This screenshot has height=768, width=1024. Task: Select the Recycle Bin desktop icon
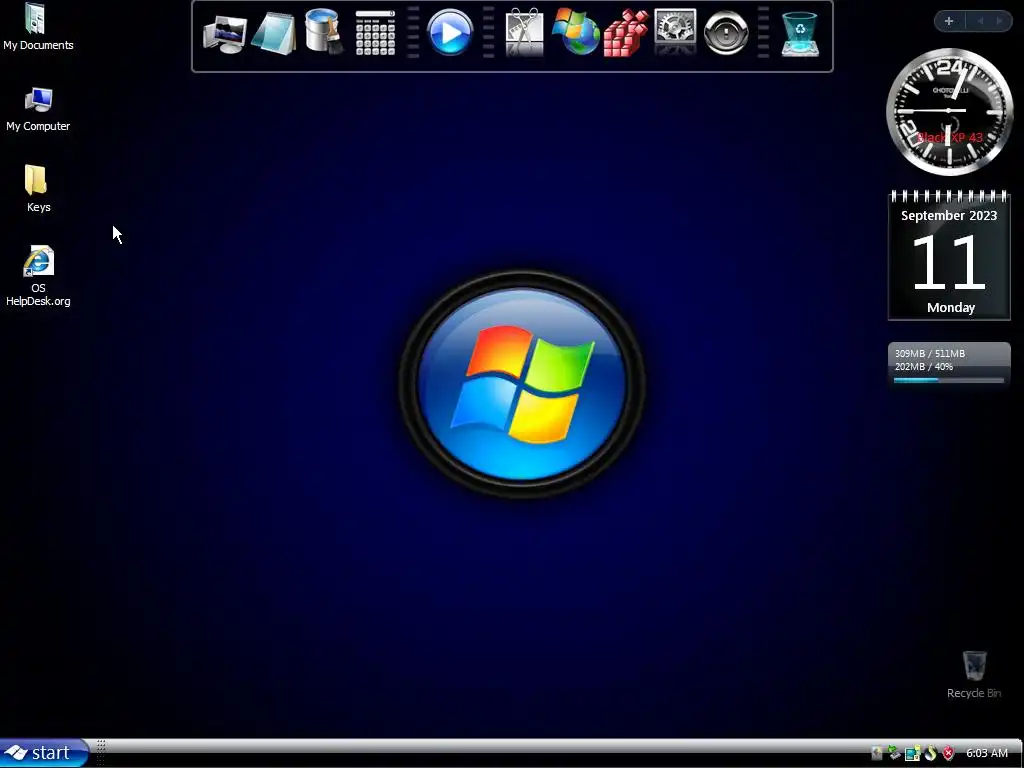pyautogui.click(x=974, y=675)
